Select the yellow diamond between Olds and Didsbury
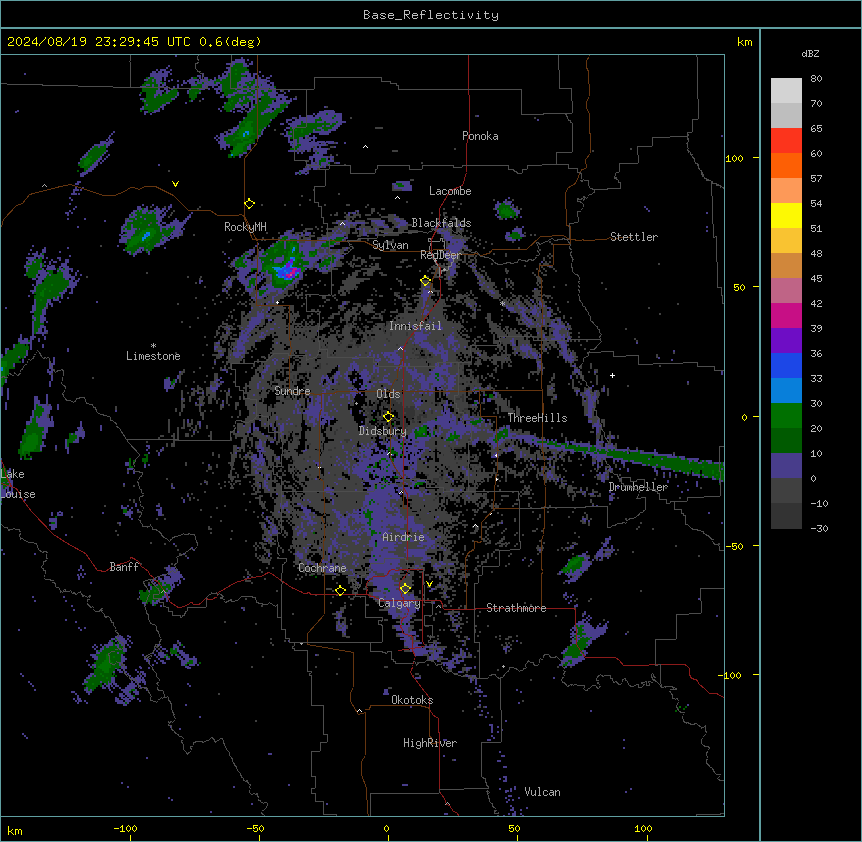Screen dimensions: 862x842 pos(388,417)
